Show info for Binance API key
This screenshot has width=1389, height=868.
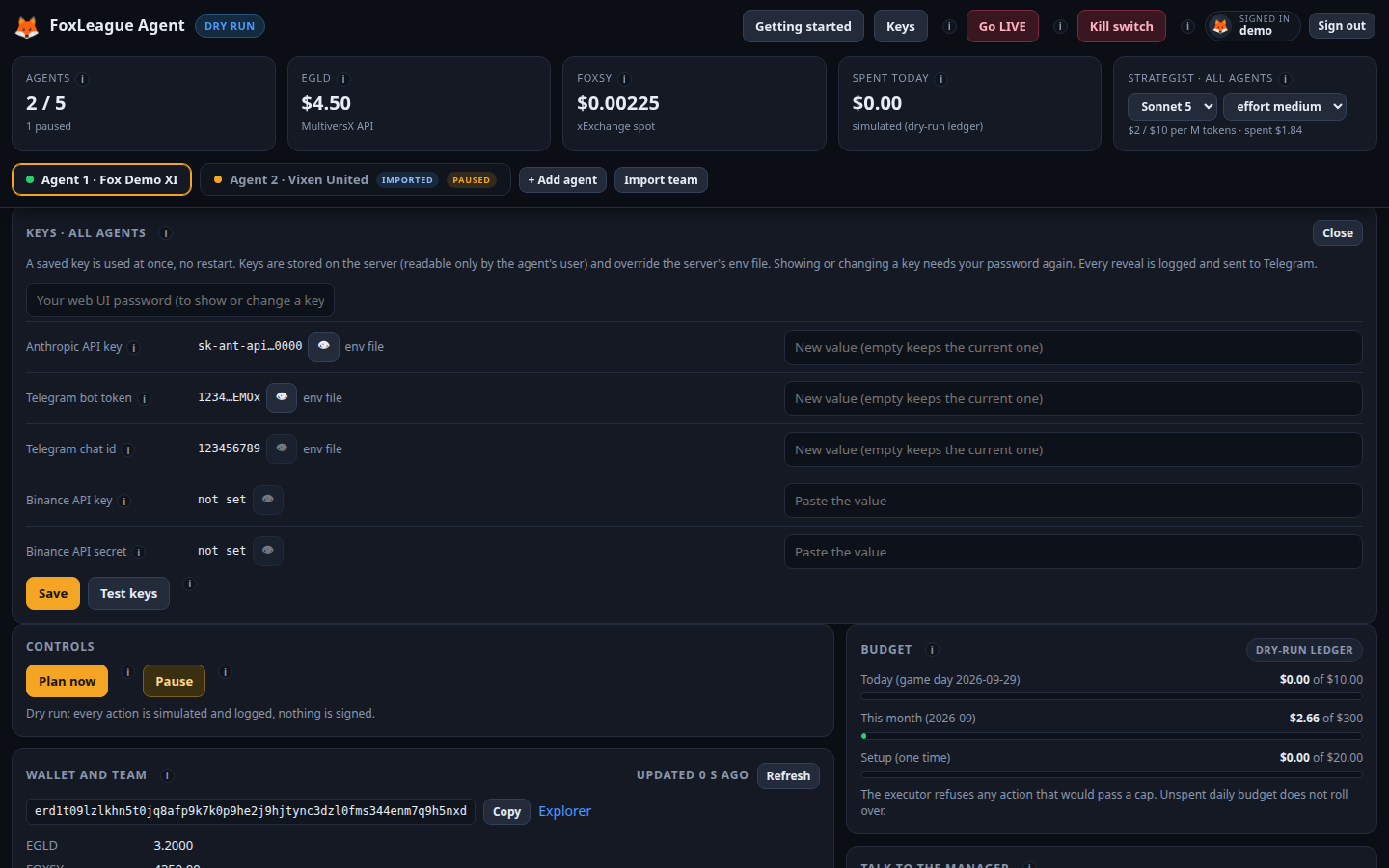coord(124,502)
